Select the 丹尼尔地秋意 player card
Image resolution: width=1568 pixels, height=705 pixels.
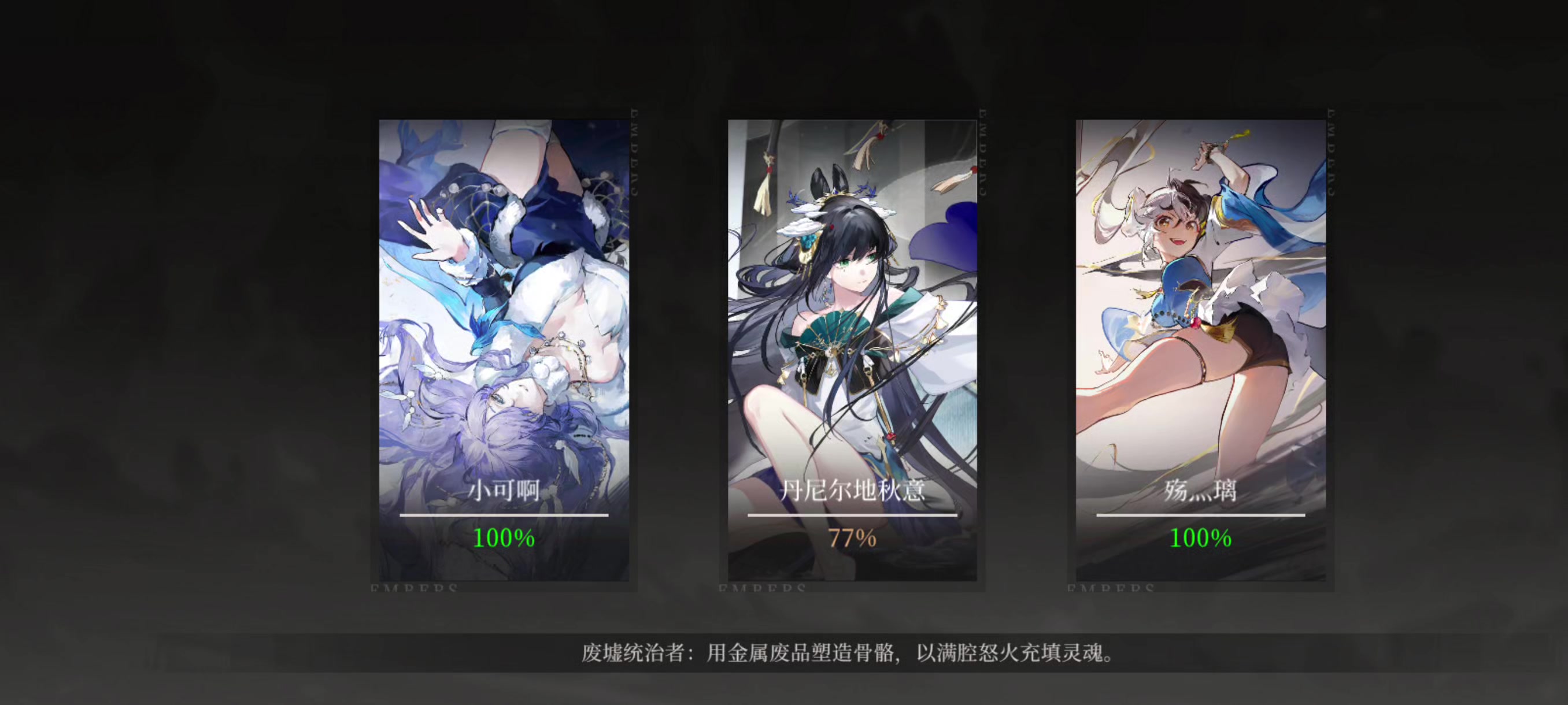(852, 350)
